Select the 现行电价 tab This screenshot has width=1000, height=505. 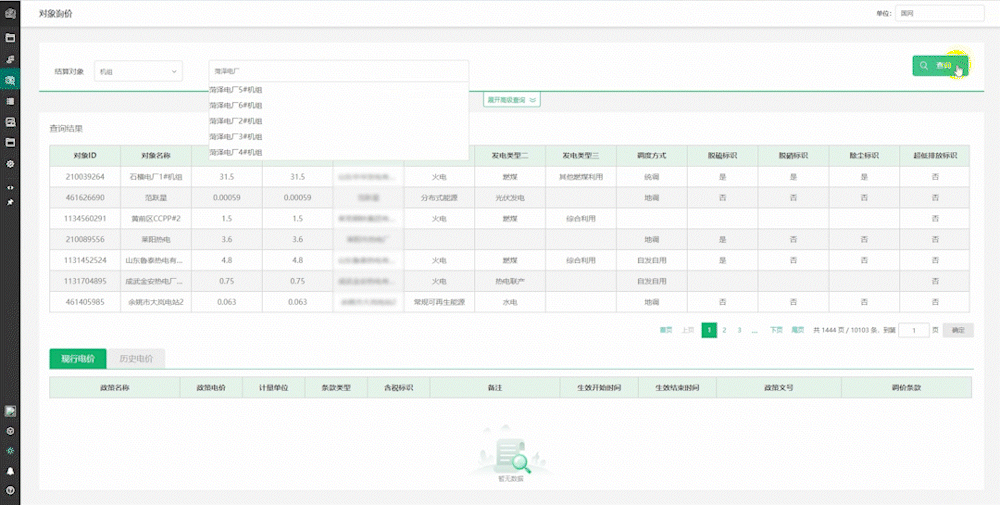(77, 358)
